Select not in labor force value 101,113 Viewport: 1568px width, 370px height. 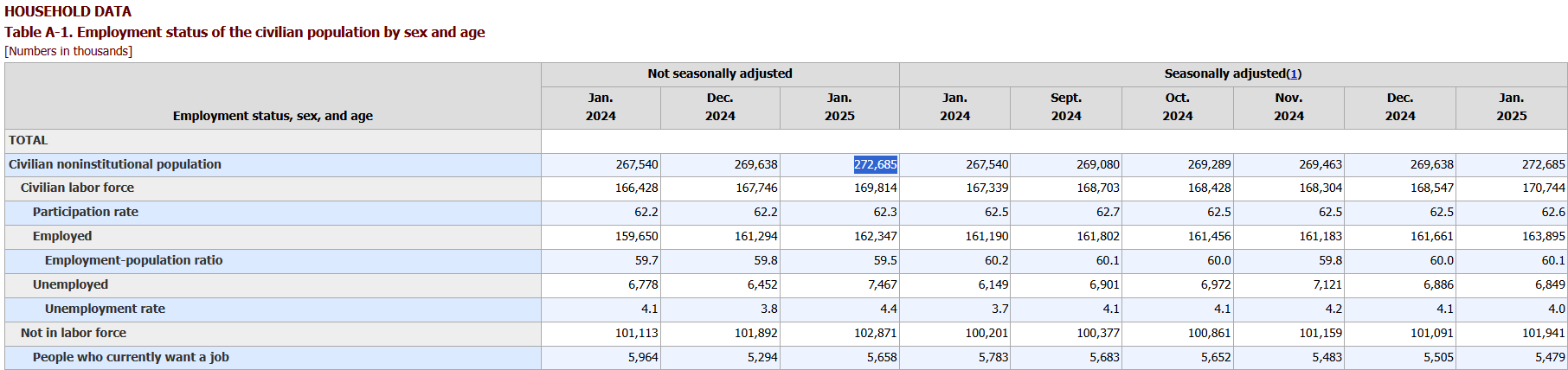[x=637, y=333]
